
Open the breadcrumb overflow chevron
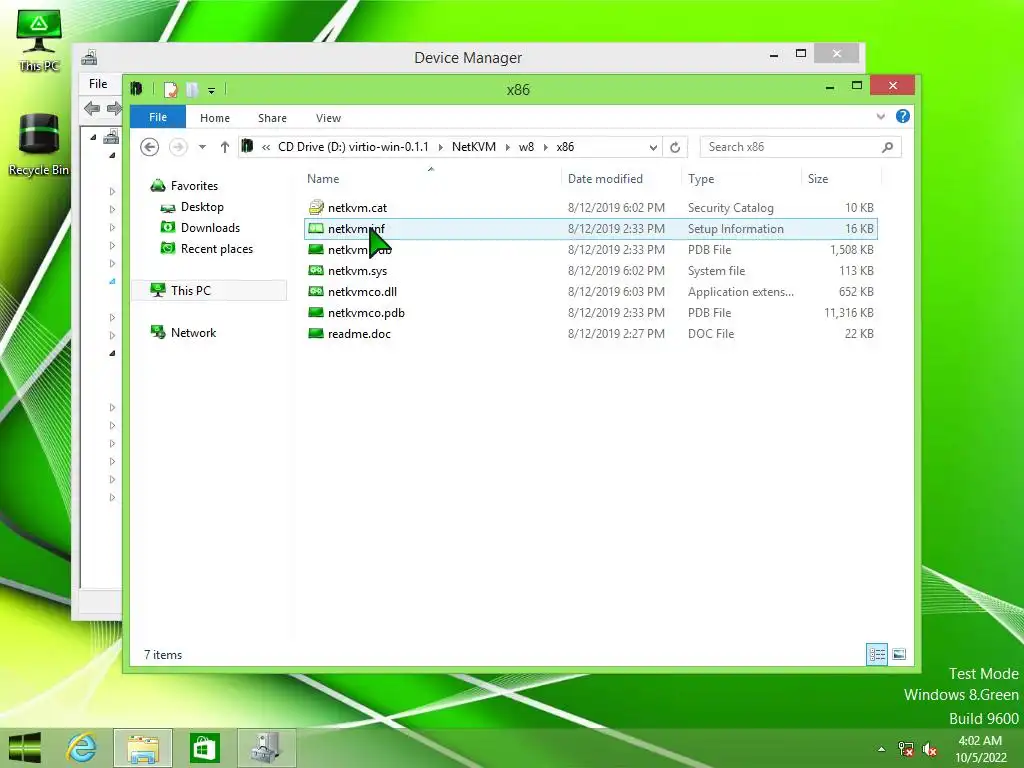coord(266,147)
